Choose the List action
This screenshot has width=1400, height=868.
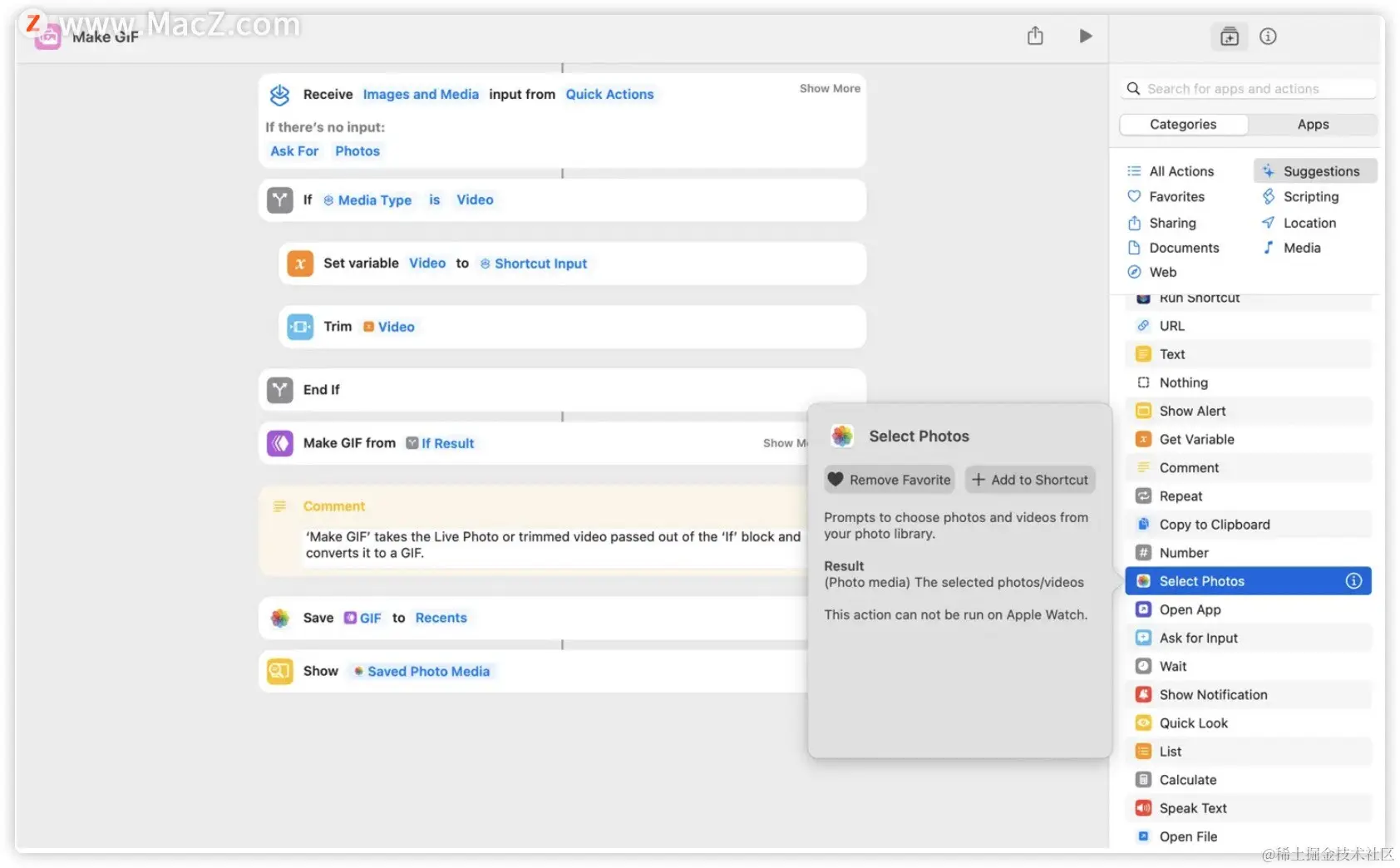1248,752
